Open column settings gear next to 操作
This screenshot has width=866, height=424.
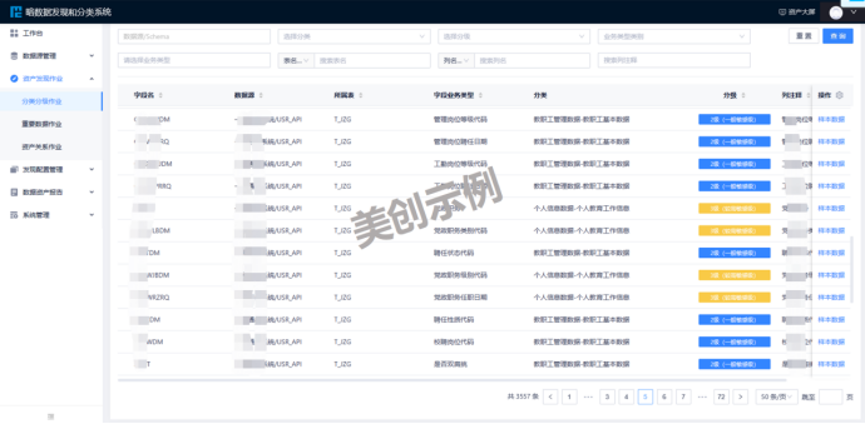point(839,96)
